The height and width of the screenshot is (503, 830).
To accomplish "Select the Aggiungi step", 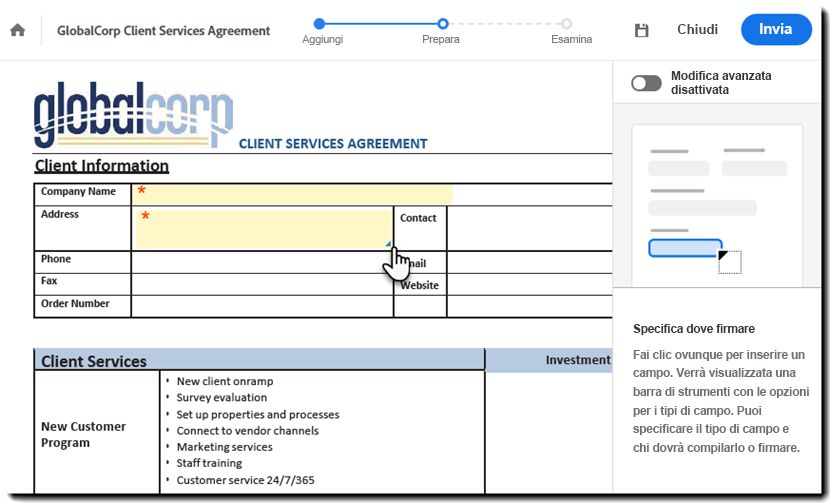I will 322,31.
